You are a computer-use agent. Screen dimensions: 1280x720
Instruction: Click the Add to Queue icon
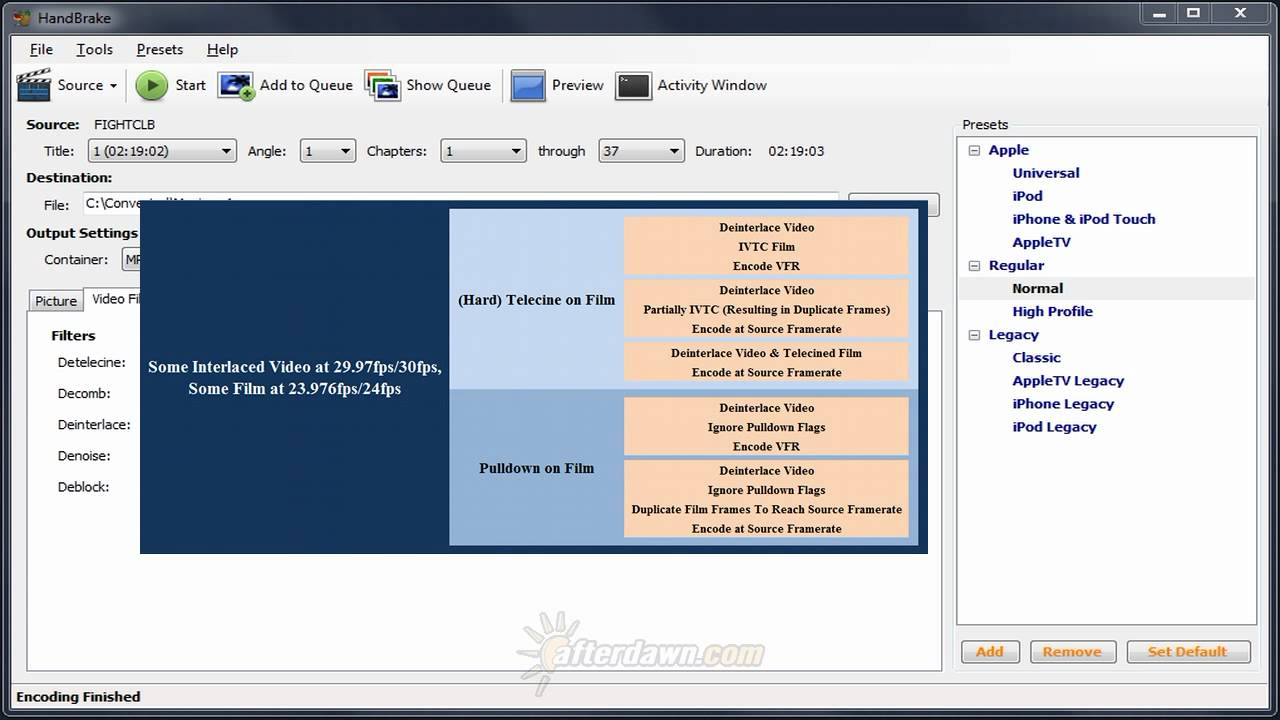tap(236, 85)
